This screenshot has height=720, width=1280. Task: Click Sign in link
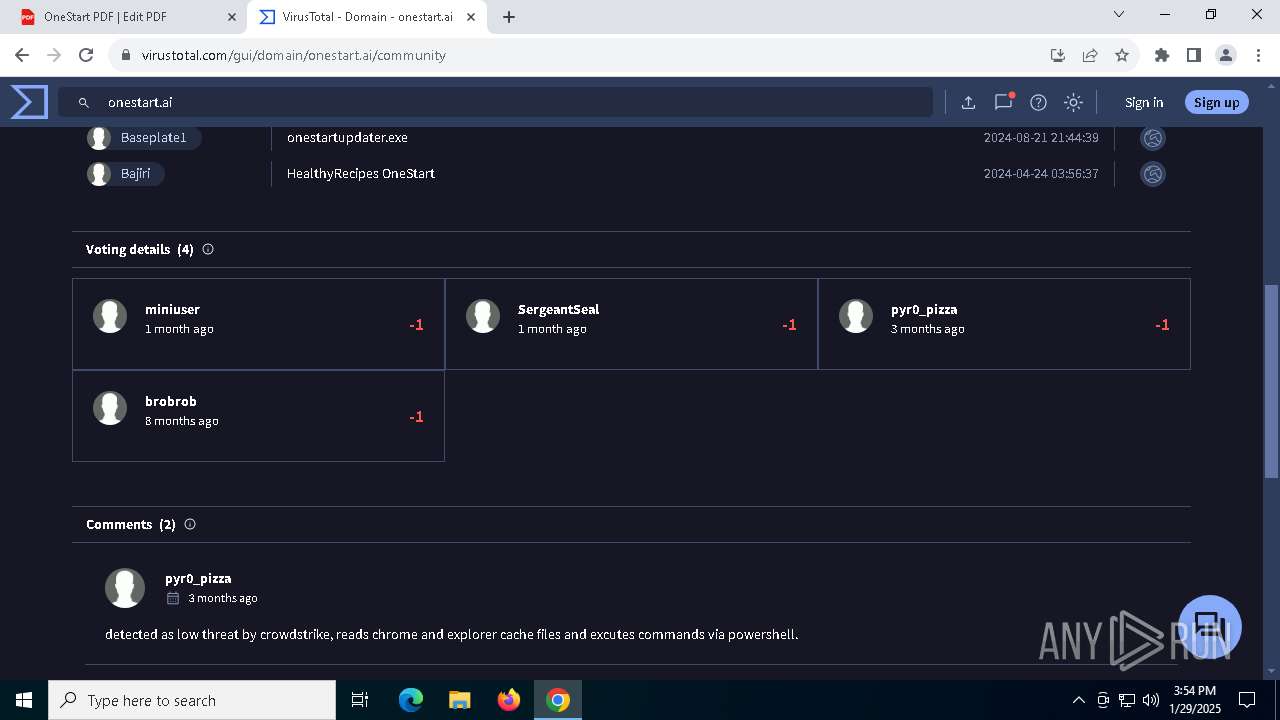pyautogui.click(x=1144, y=102)
